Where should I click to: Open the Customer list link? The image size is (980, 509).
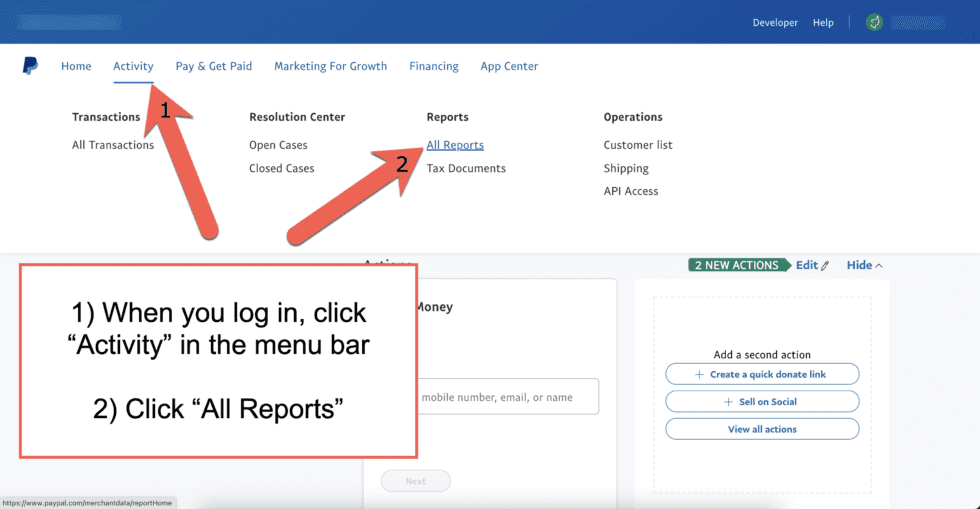click(638, 145)
